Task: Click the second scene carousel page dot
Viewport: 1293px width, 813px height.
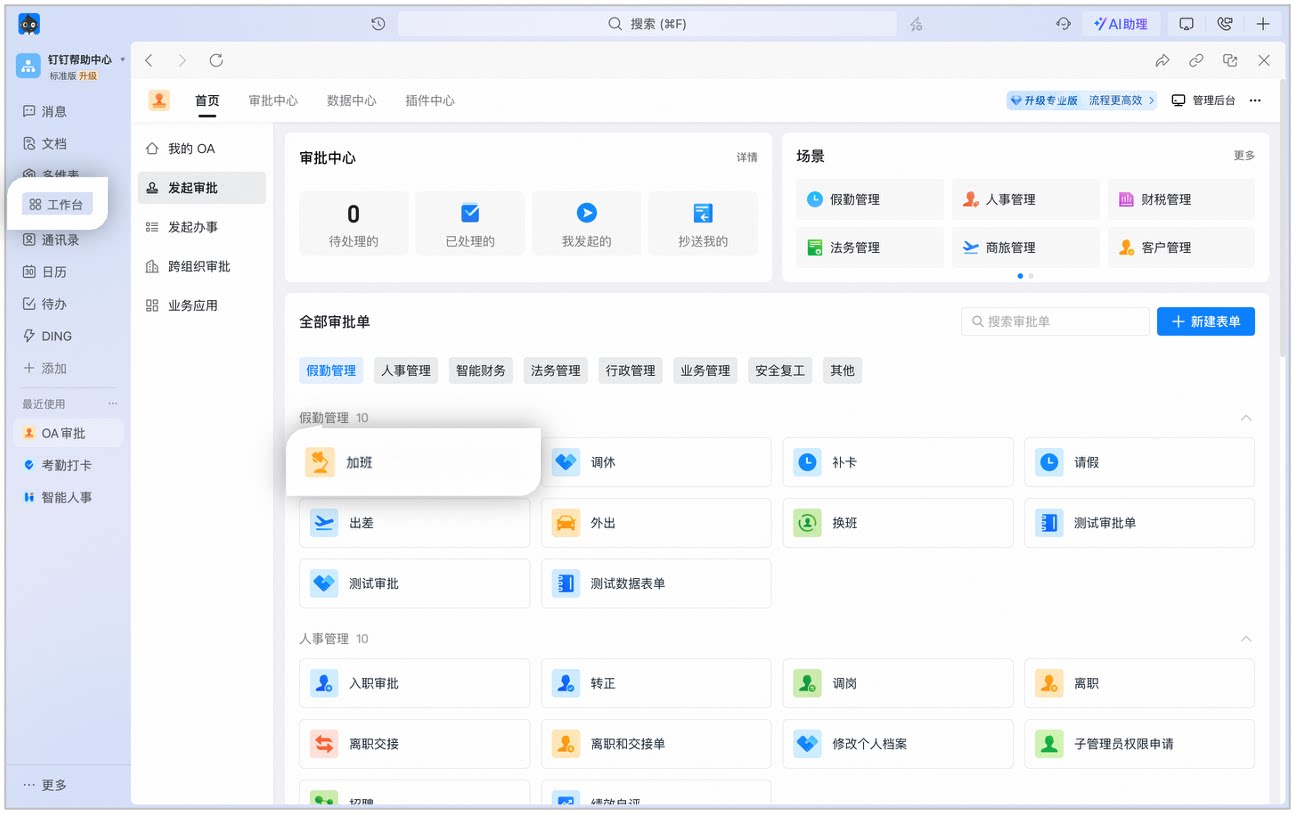Action: tap(1031, 275)
